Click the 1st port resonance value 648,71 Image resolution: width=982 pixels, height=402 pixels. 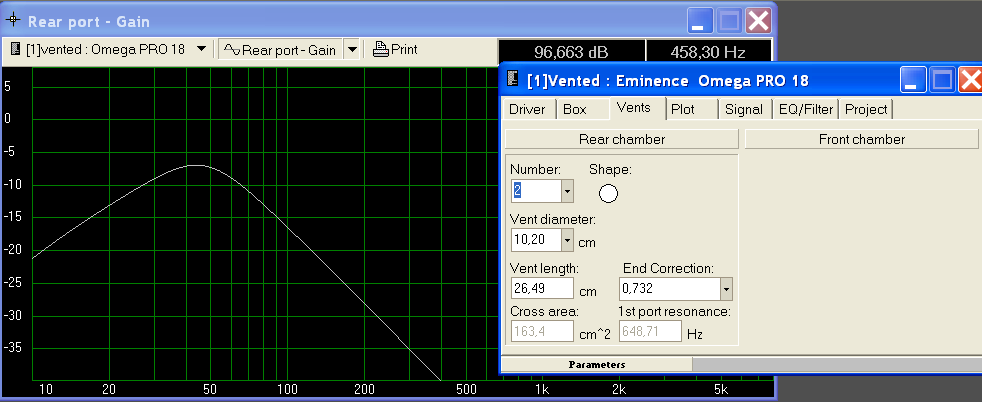650,331
